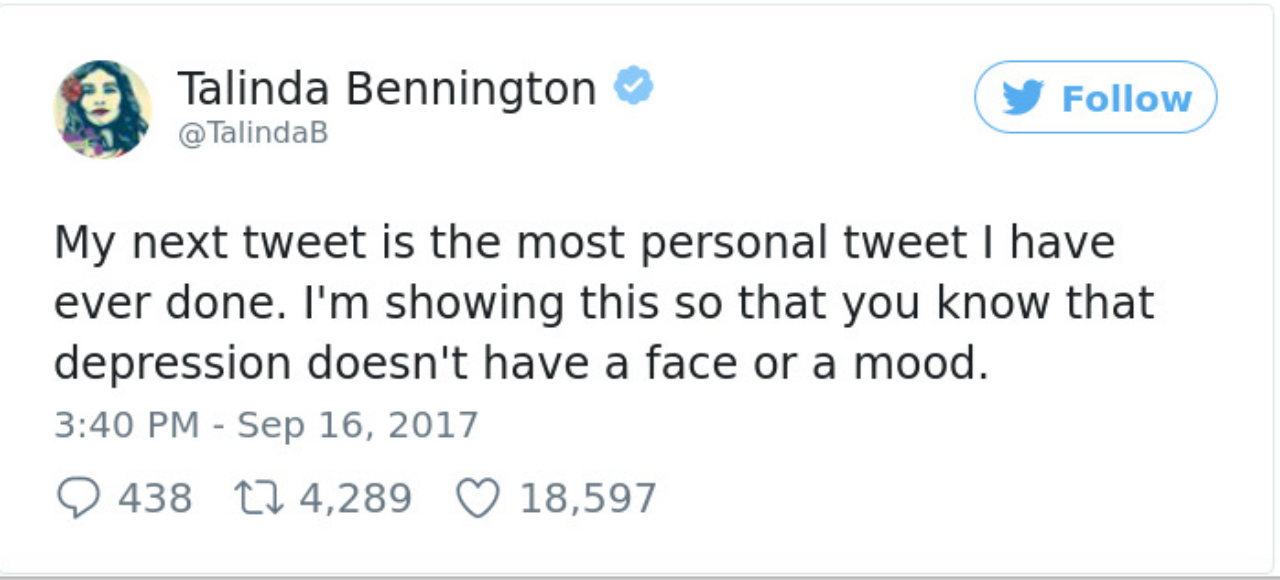Viewport: 1280px width, 580px height.
Task: Open the tweet timestamp 3:40 PM link
Action: (x=126, y=425)
